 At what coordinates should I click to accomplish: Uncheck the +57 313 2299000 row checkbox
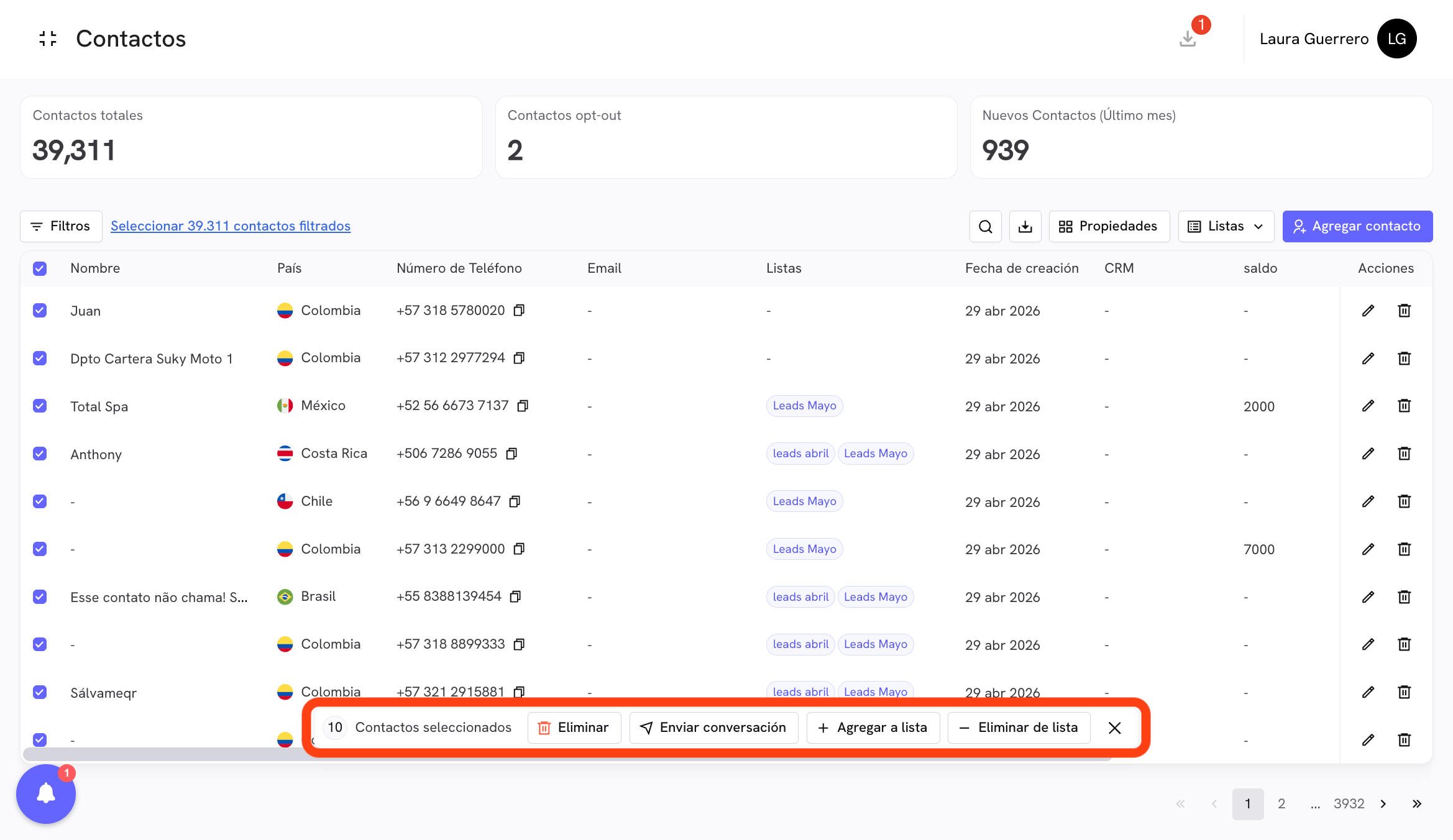coord(40,549)
